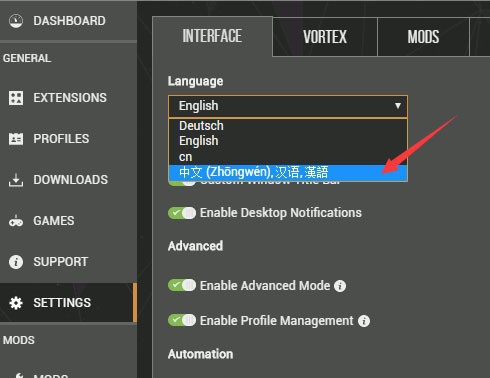Viewport: 490px width, 378px height.
Task: Click the Games controller icon
Action: tap(16, 221)
